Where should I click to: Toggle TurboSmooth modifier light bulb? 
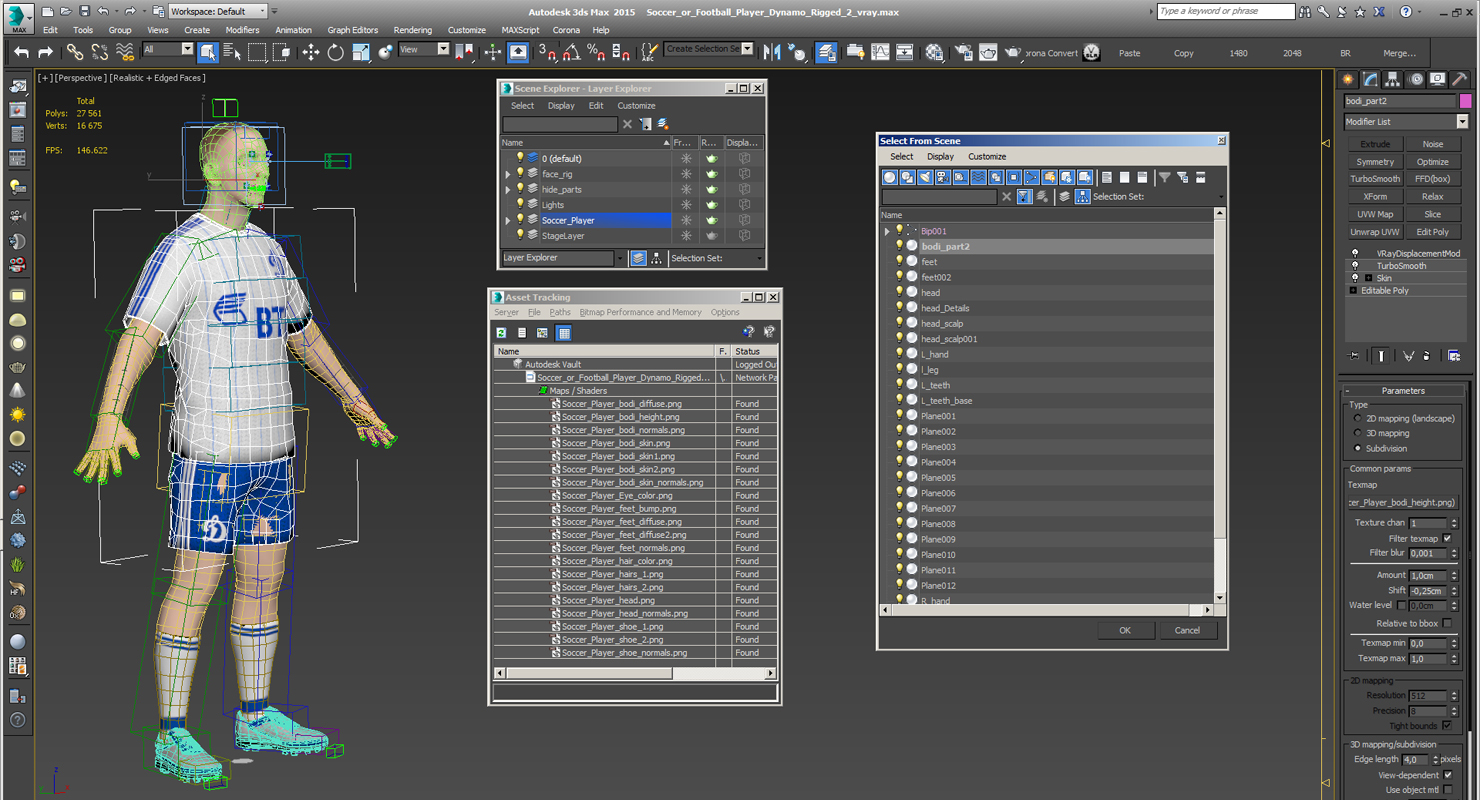tap(1355, 266)
